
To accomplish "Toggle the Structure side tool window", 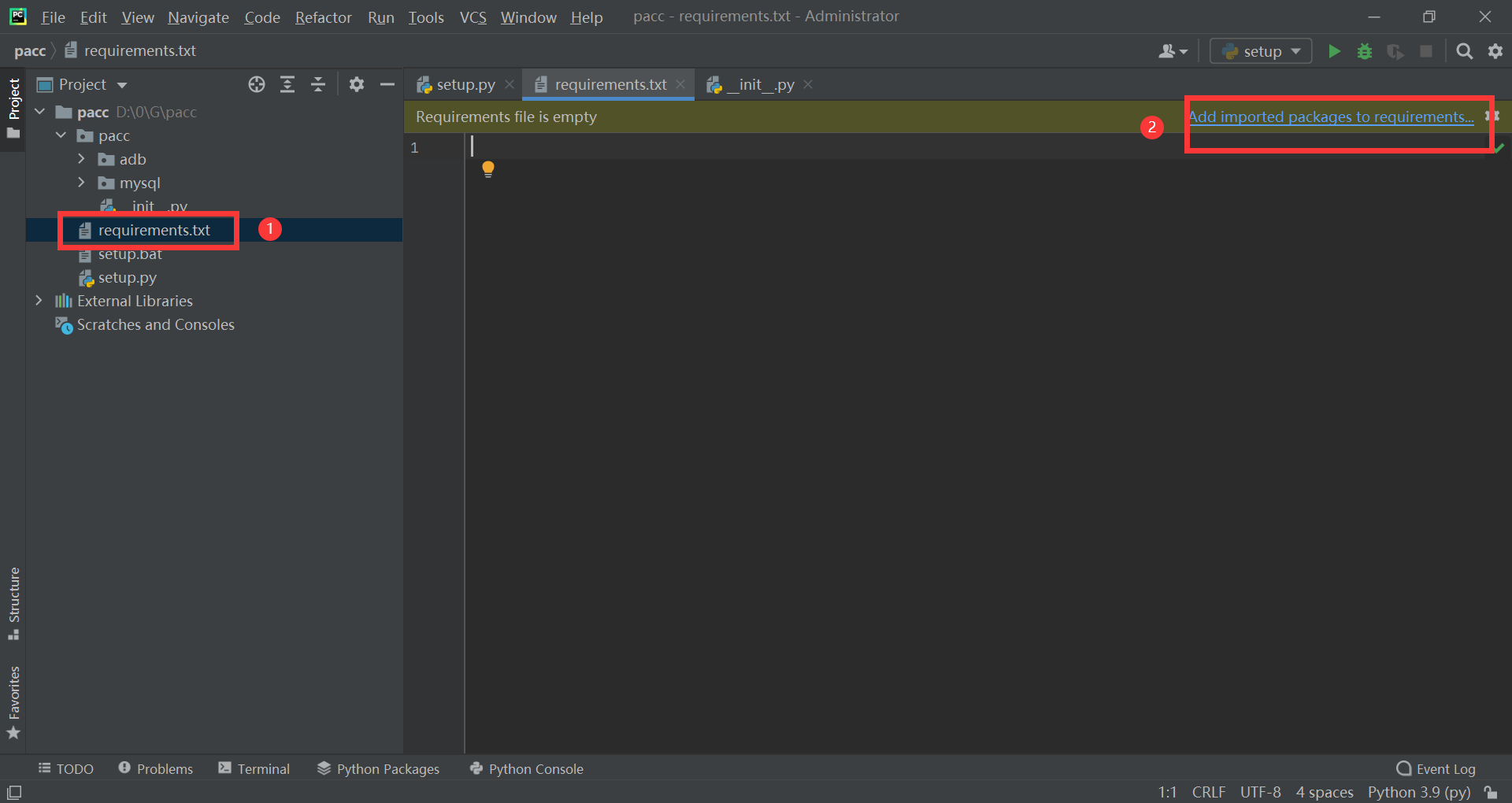I will coord(13,603).
